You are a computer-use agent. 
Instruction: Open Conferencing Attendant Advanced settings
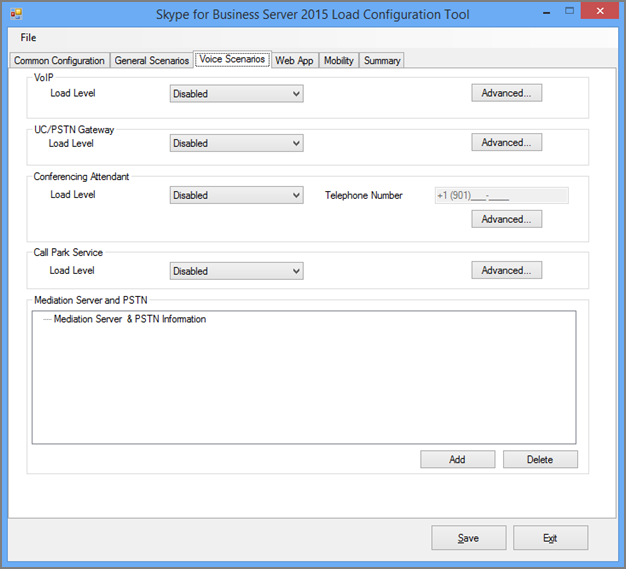(x=506, y=219)
